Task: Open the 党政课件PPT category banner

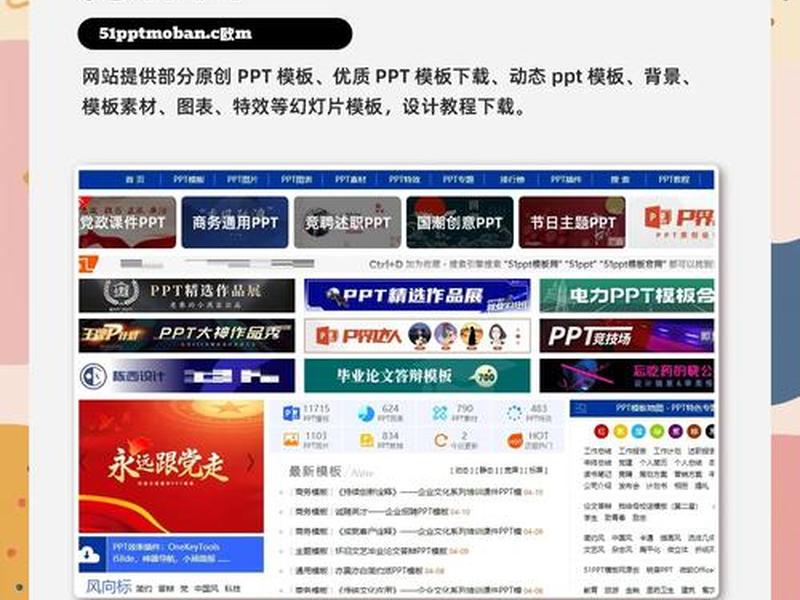Action: point(127,222)
